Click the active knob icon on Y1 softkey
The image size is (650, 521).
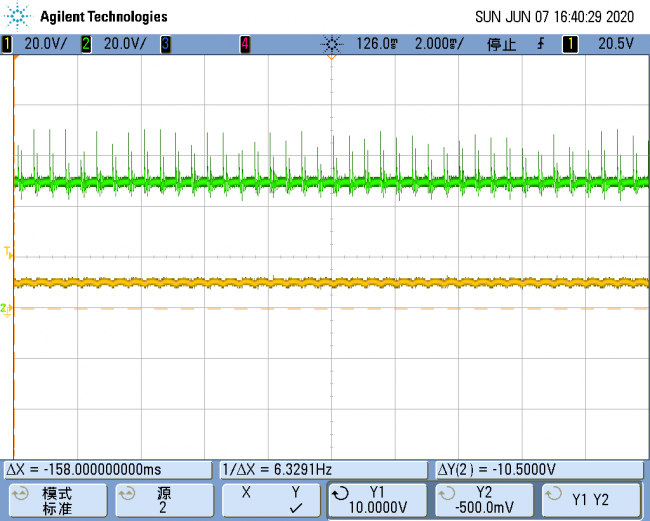click(x=341, y=494)
